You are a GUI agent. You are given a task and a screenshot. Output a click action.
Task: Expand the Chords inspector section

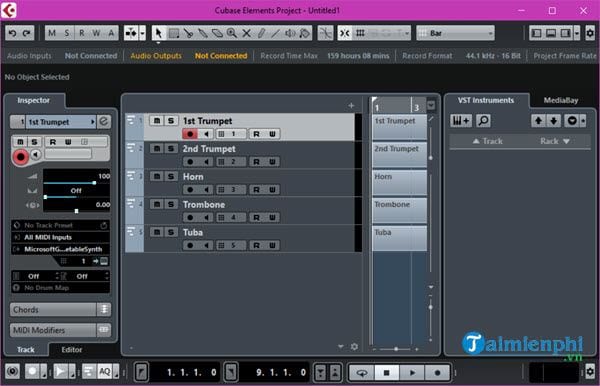(x=53, y=309)
